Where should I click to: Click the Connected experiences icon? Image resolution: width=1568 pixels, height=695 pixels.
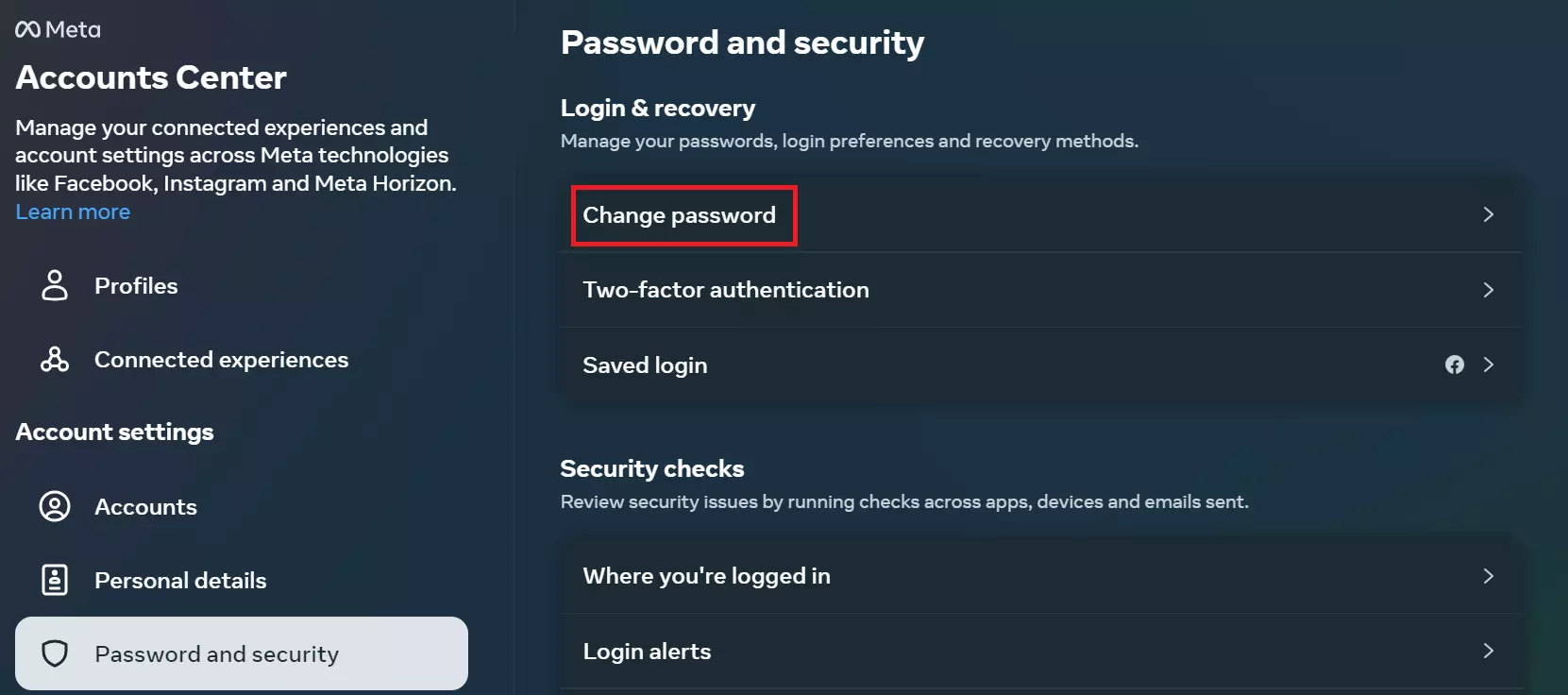coord(55,360)
